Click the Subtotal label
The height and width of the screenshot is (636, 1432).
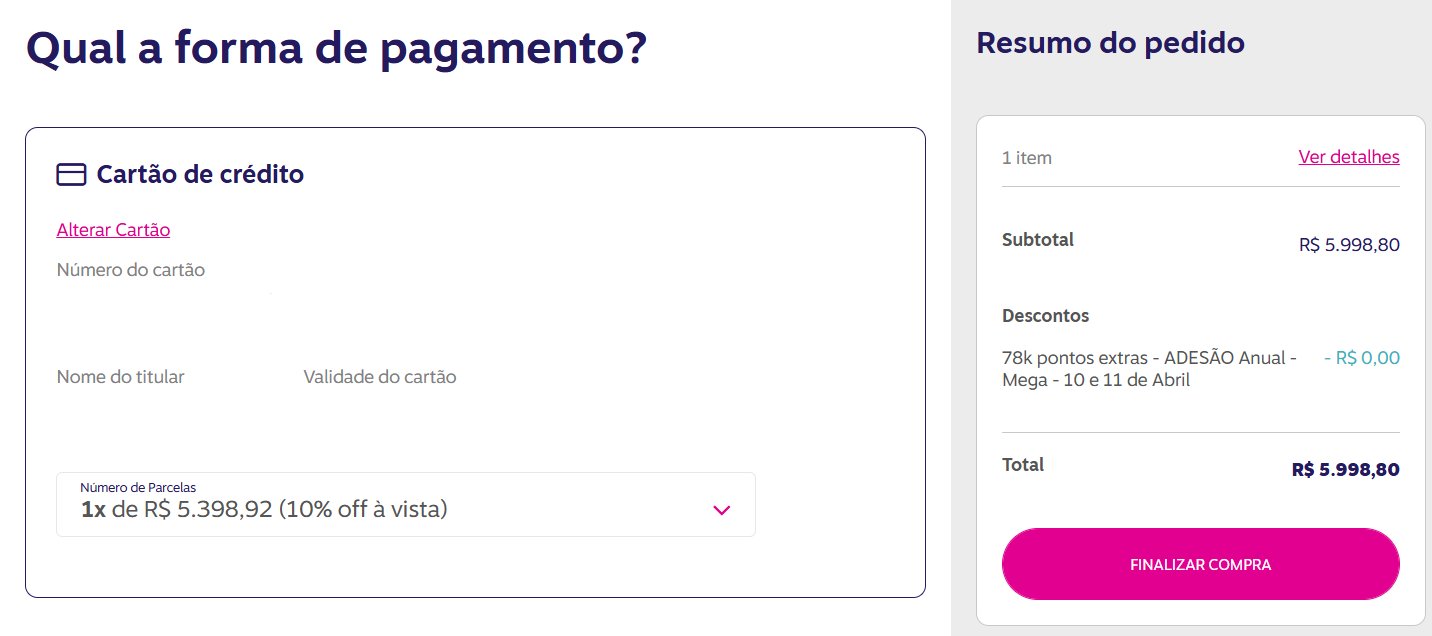click(1038, 240)
